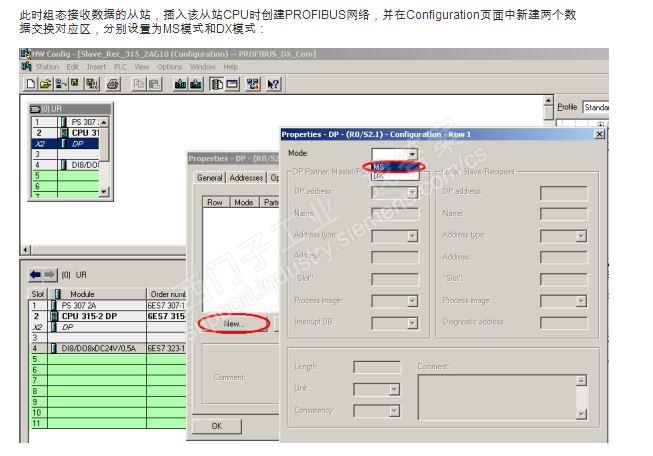
Task: Click the Length input field
Action: coord(377,367)
